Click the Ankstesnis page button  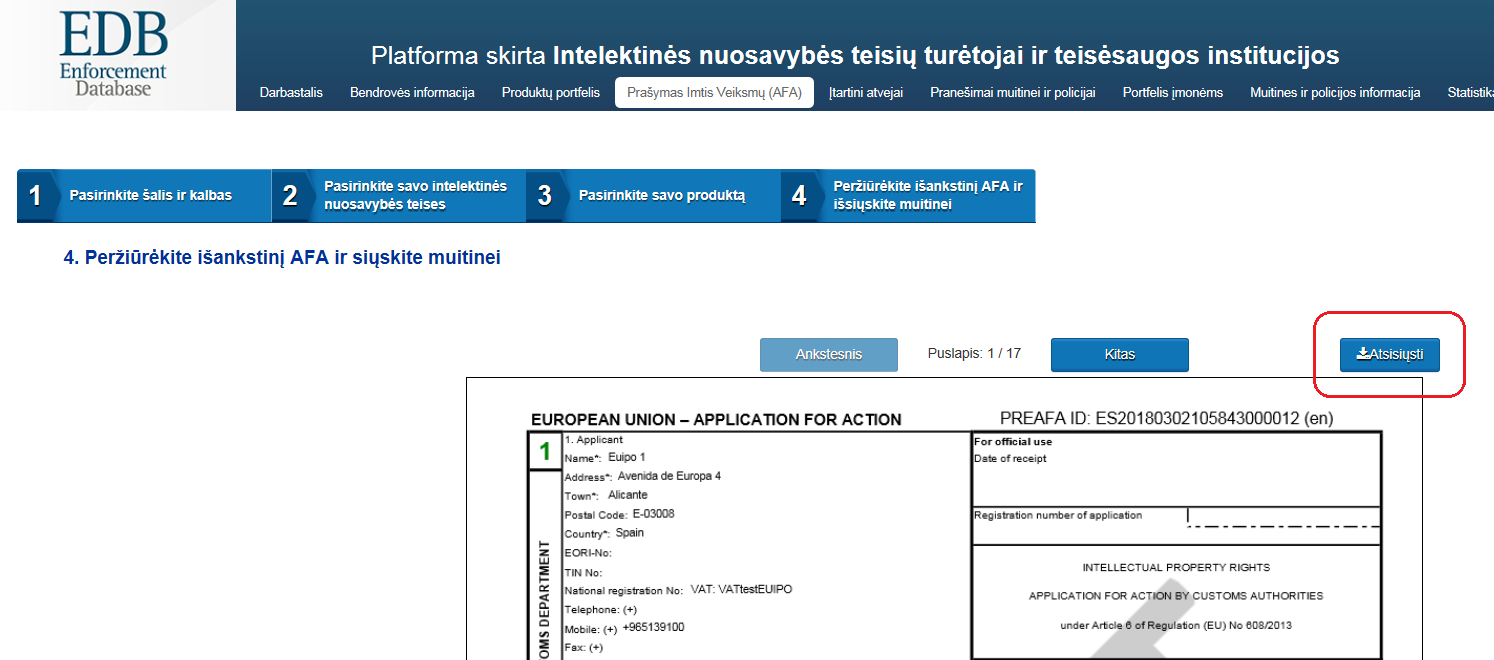[x=829, y=354]
